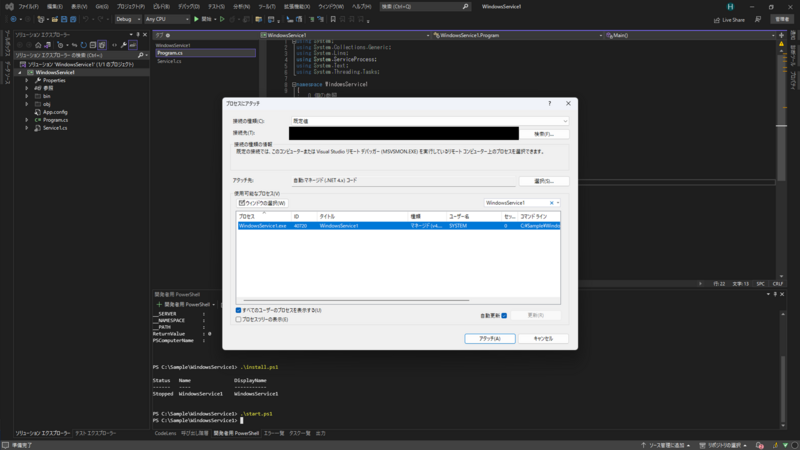The image size is (800, 450).
Task: Click the Save All icon in the toolbar
Action: pyautogui.click(x=73, y=19)
